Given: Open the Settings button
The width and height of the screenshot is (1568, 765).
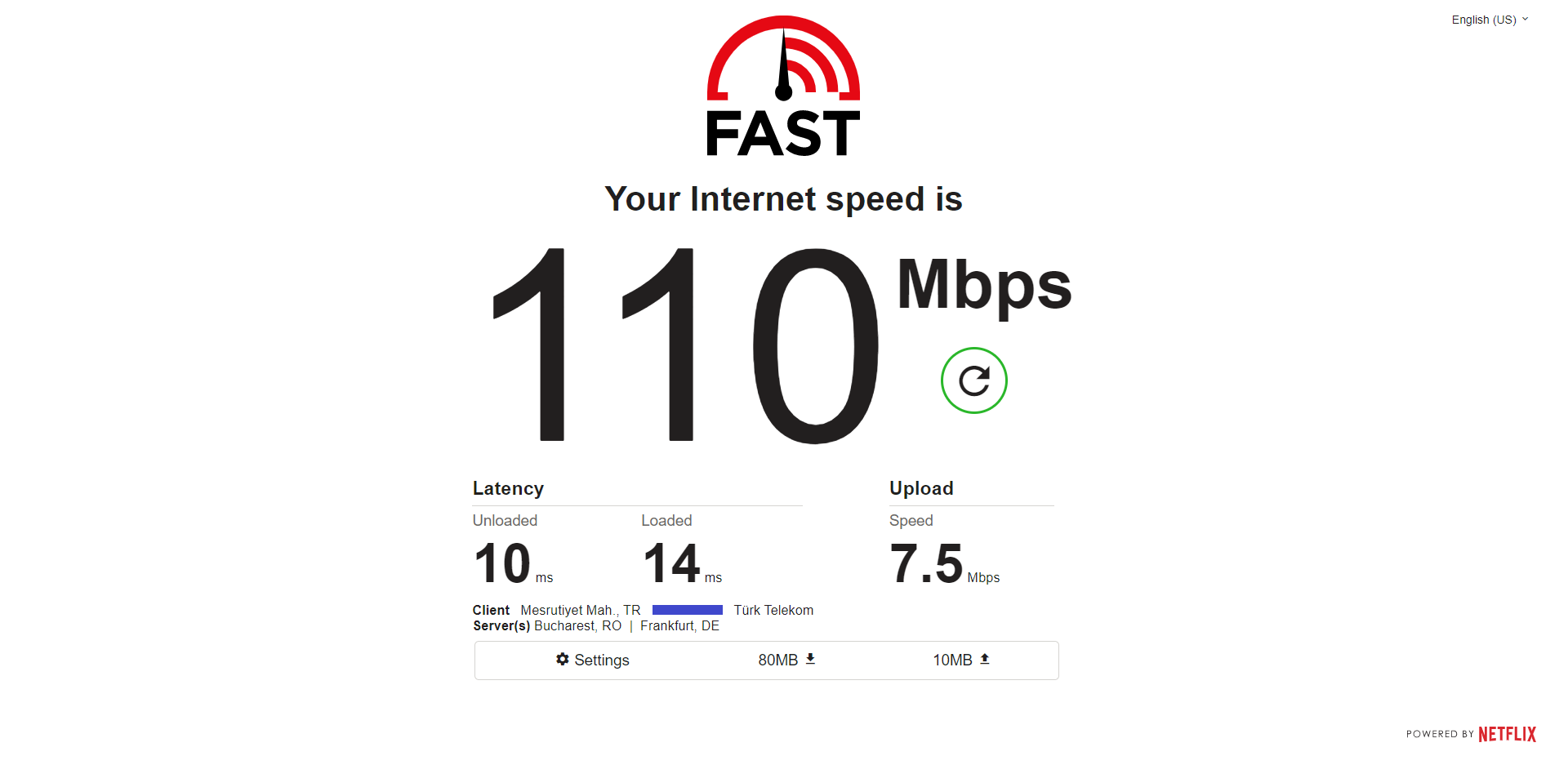Looking at the screenshot, I should point(593,660).
